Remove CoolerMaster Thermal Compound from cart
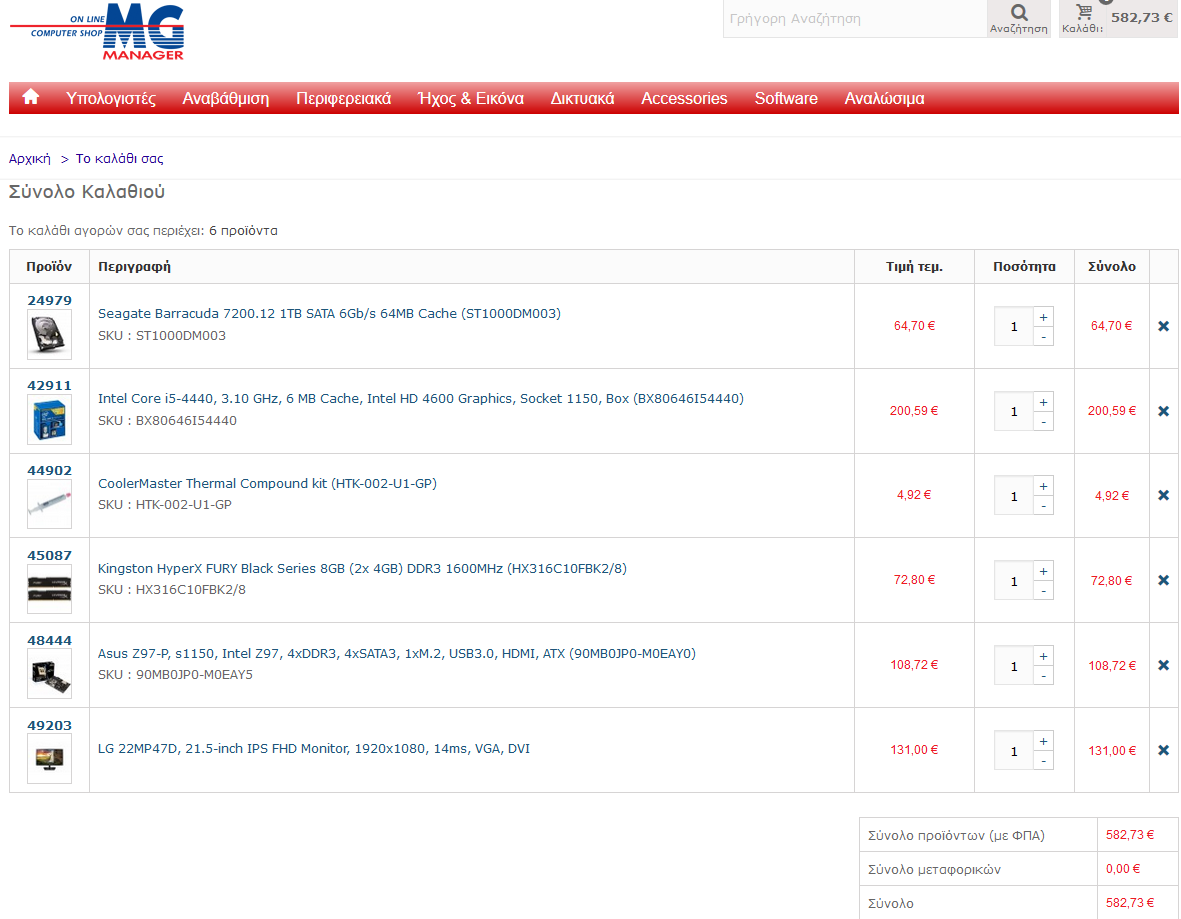The image size is (1181, 919). click(x=1164, y=496)
